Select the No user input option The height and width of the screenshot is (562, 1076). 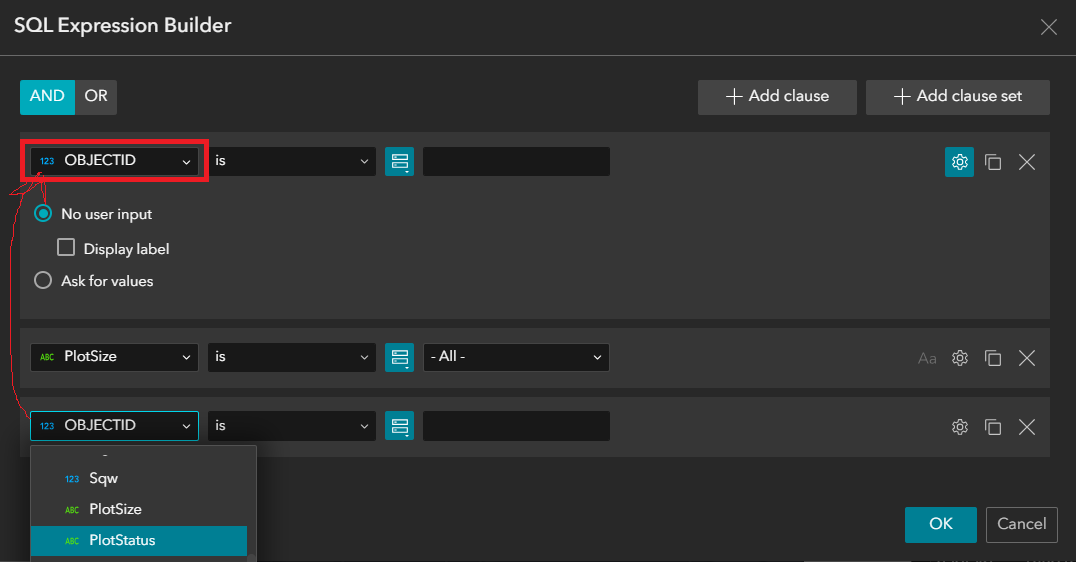[43, 213]
